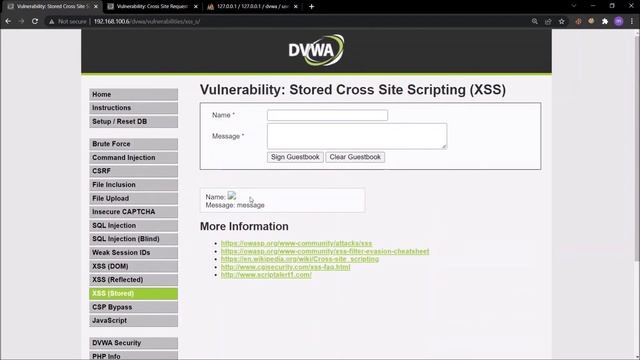This screenshot has width=640, height=360.
Task: Open the purple profile avatar icon
Action: [618, 21]
